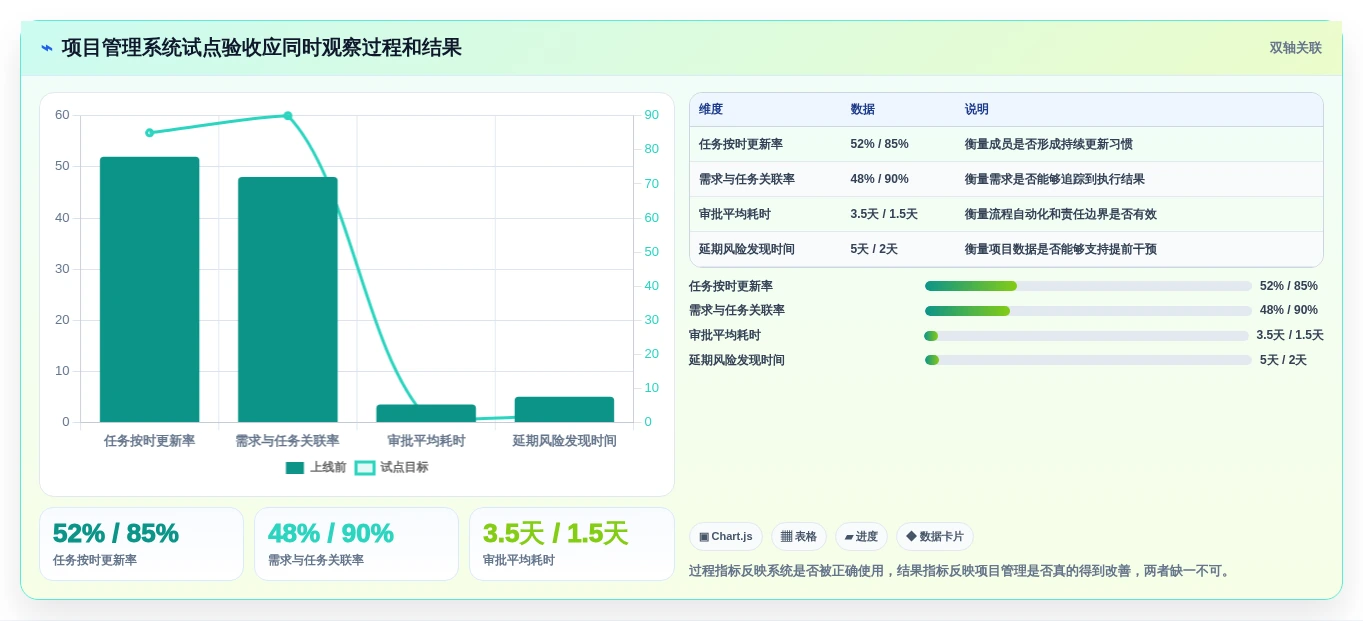
Task: Open the 3.5天 / 1.5天 data card
Action: point(572,544)
